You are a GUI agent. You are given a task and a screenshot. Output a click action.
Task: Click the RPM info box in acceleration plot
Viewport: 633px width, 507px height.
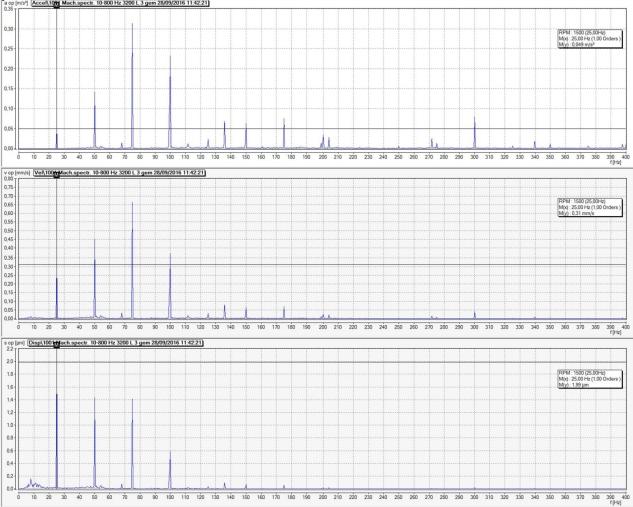[x=590, y=38]
